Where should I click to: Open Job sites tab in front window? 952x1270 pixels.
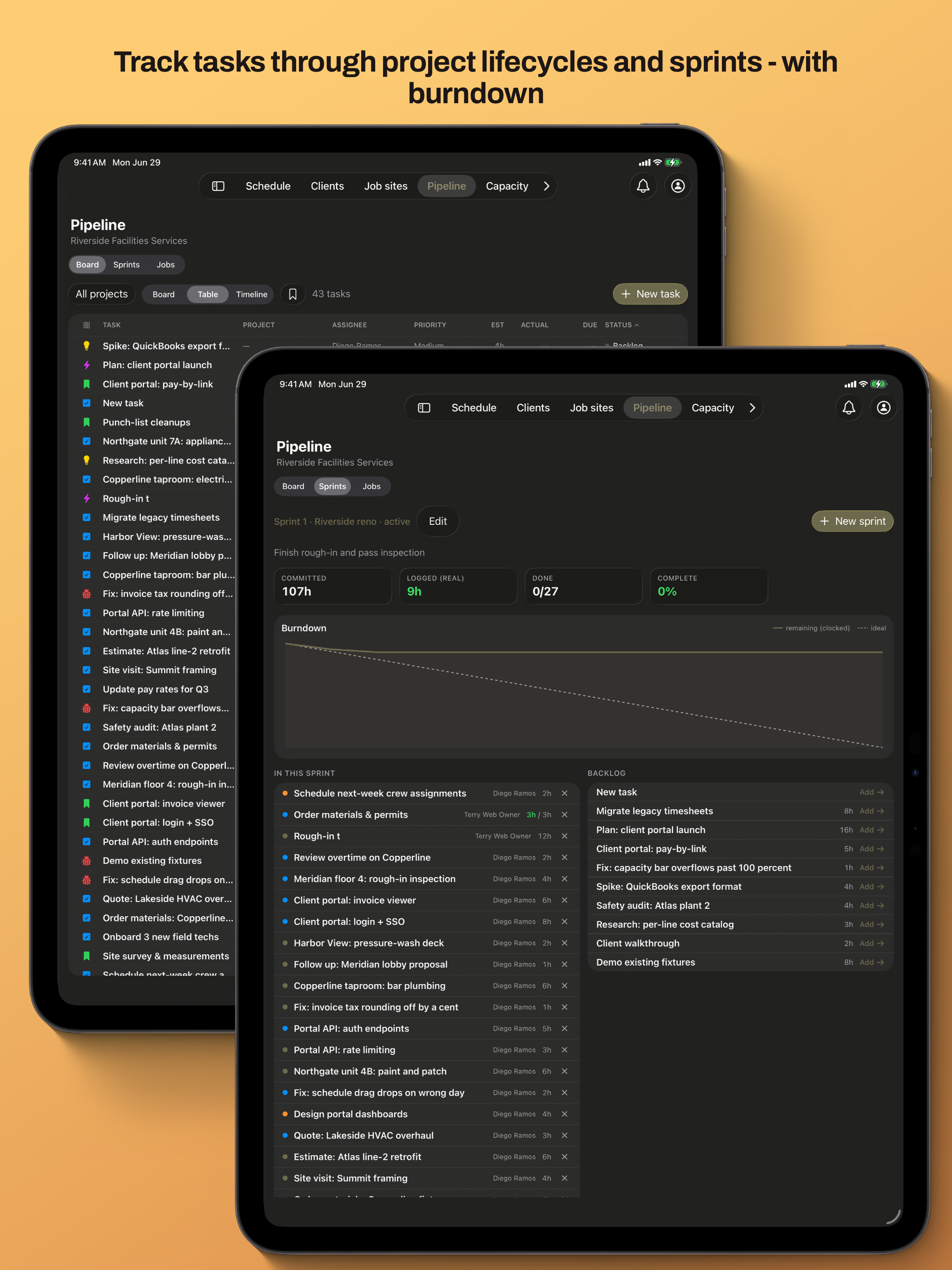pos(591,408)
